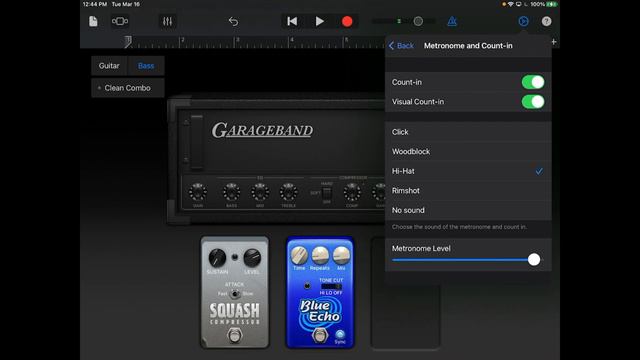
Task: Turn off Visual Count-in switch
Action: [x=533, y=102]
